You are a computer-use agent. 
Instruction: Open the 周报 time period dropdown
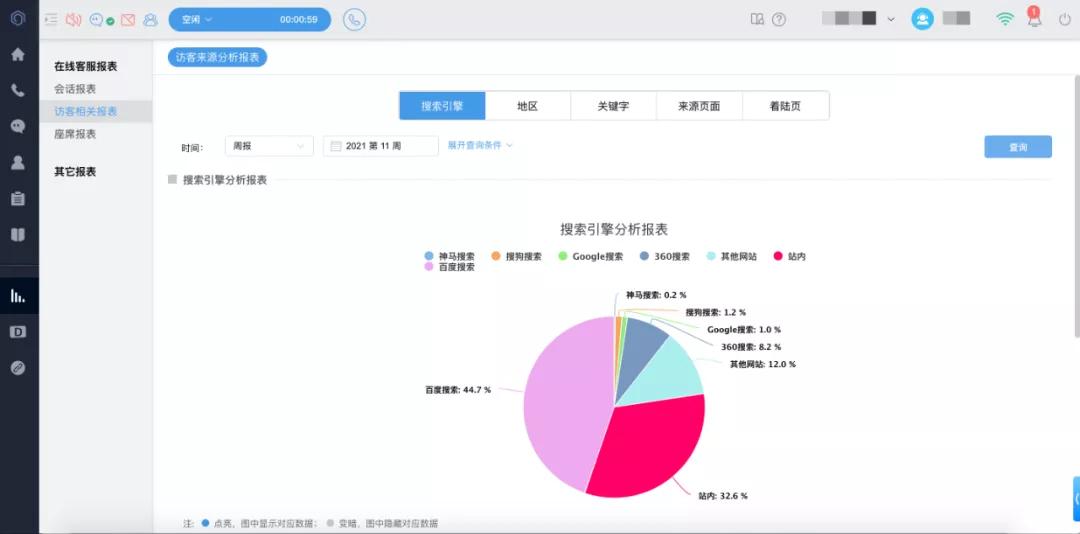[x=269, y=146]
